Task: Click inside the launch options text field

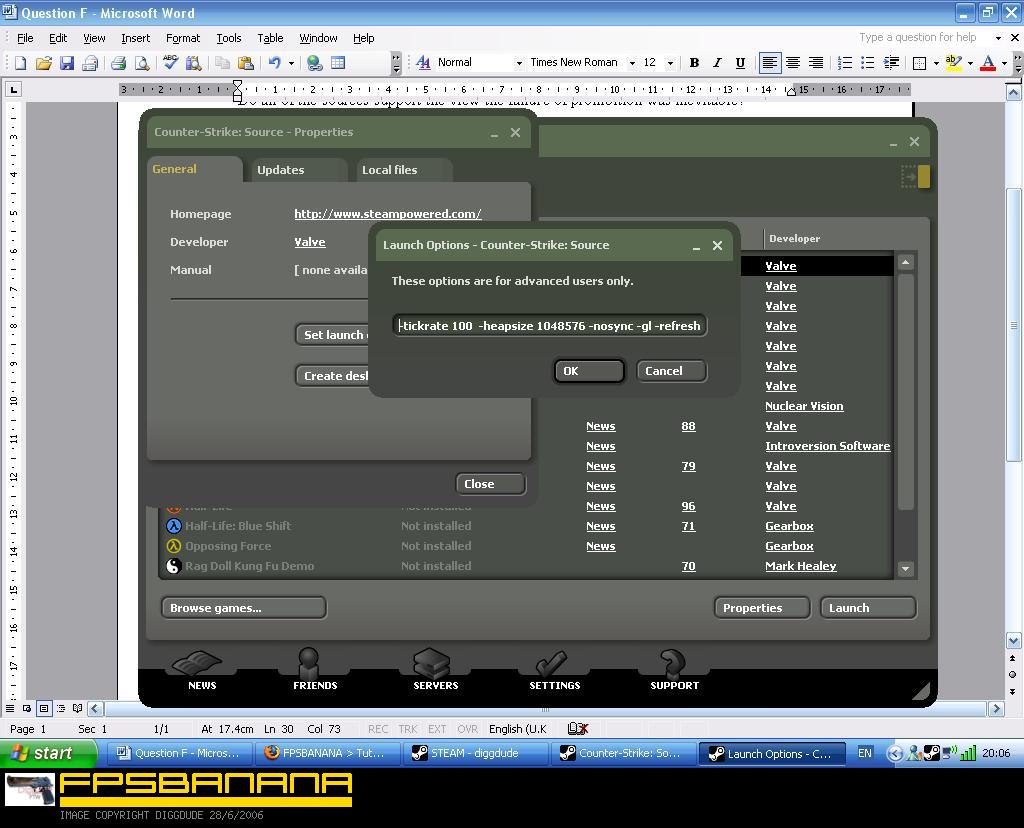Action: (549, 326)
